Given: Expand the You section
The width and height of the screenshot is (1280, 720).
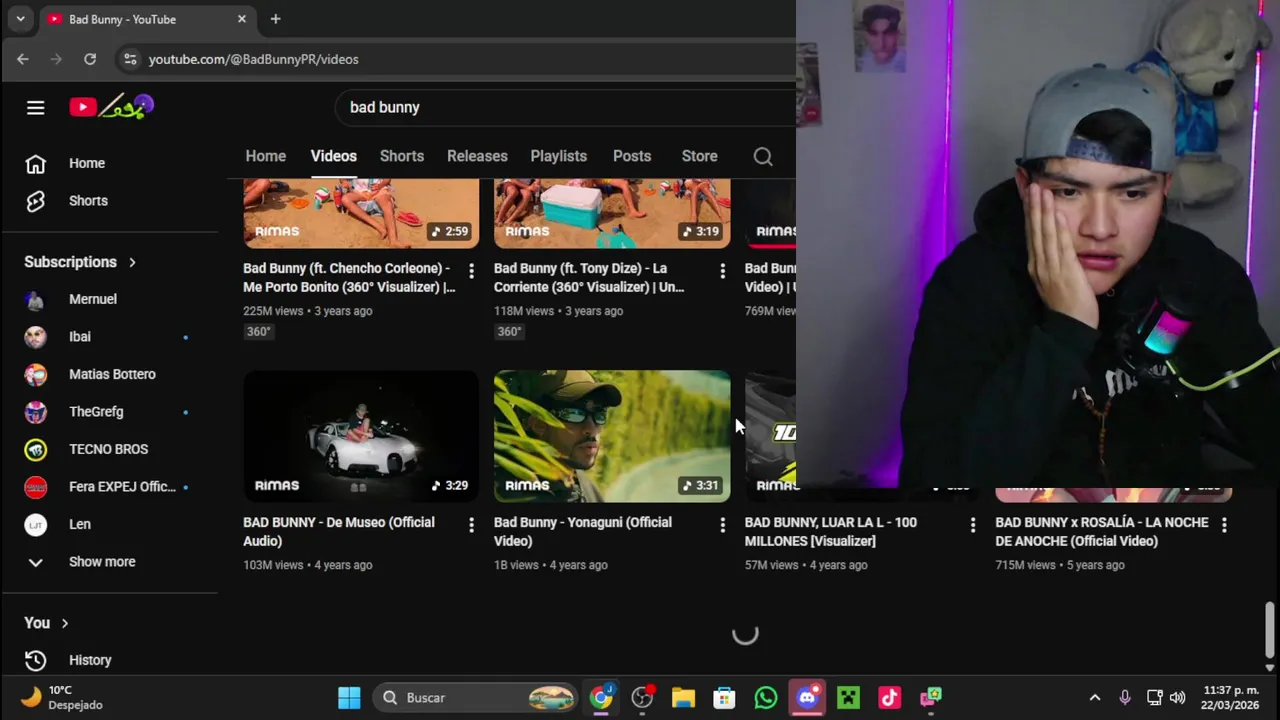Looking at the screenshot, I should point(47,623).
